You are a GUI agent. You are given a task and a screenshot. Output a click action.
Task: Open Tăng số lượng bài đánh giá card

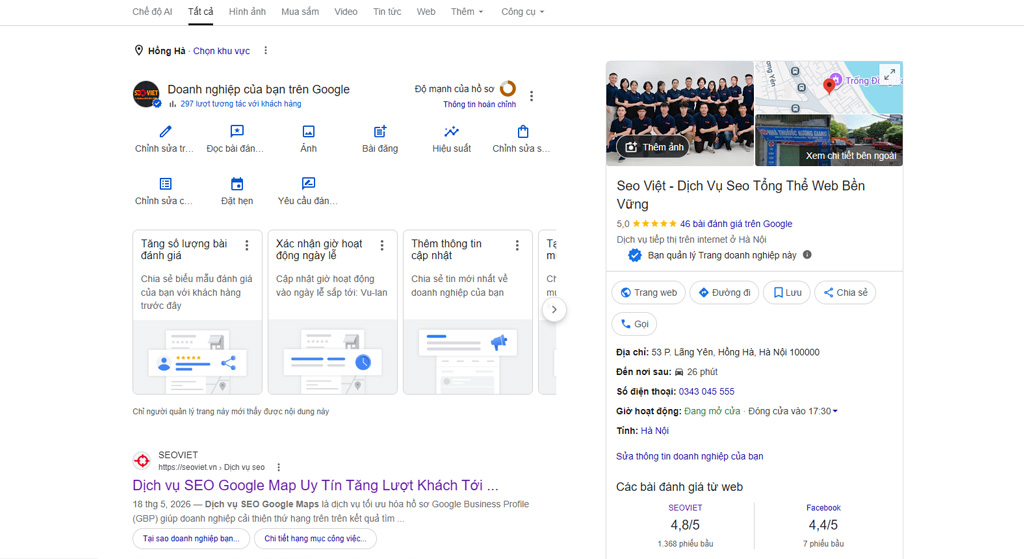[197, 312]
